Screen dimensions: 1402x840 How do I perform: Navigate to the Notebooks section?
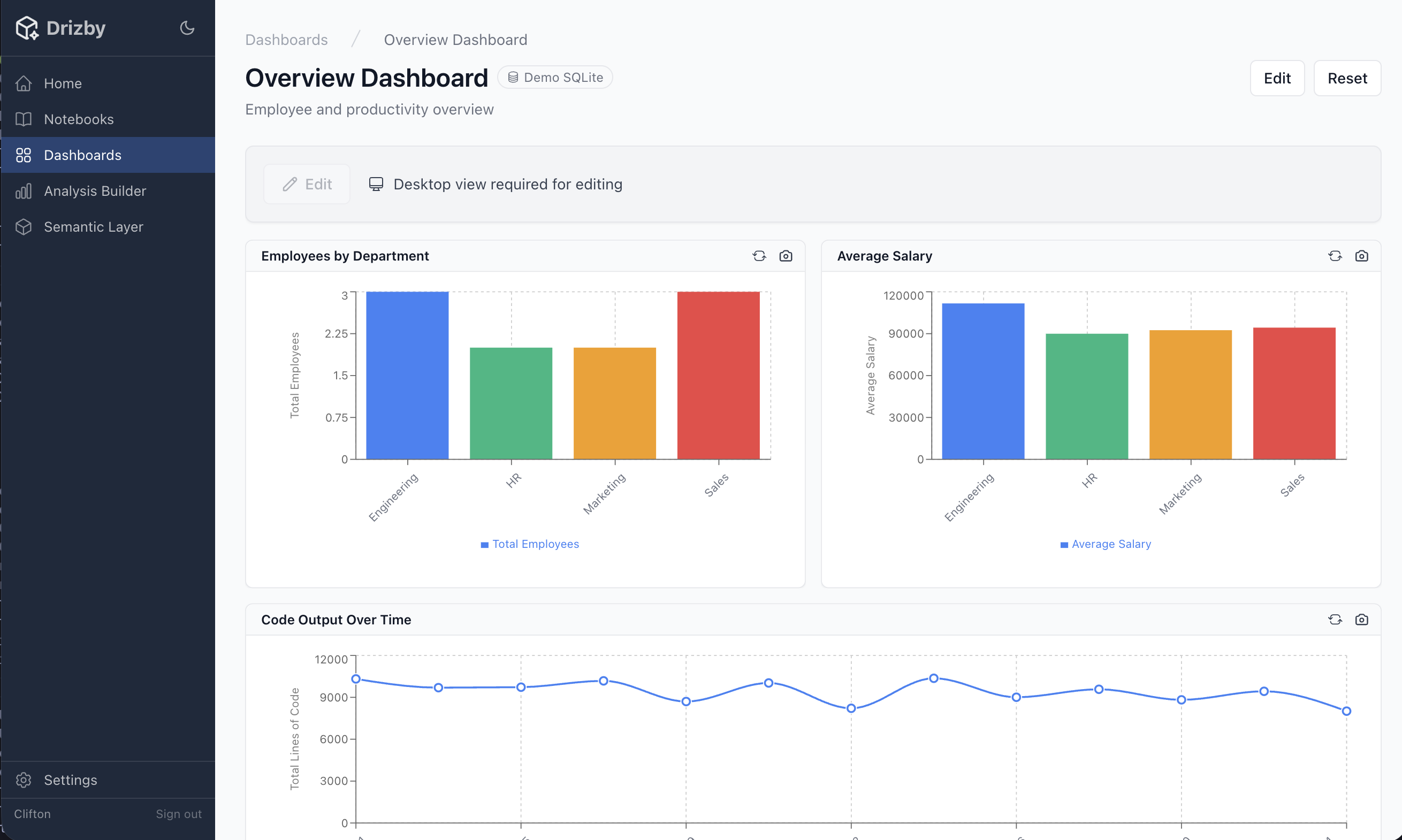pyautogui.click(x=79, y=119)
